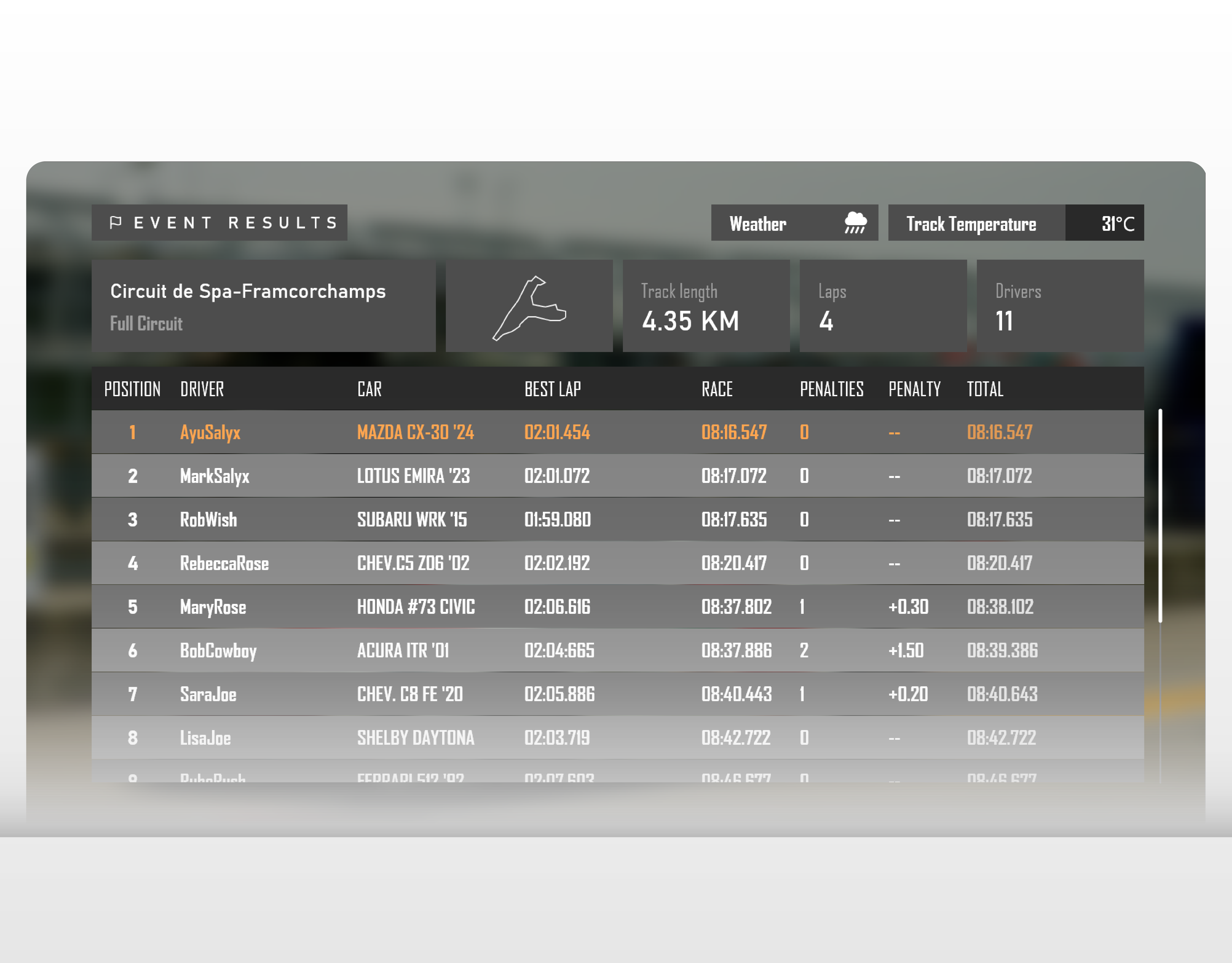Click SHELBY DAYTONA car cell
Viewport: 1232px width, 963px height.
pos(416,737)
